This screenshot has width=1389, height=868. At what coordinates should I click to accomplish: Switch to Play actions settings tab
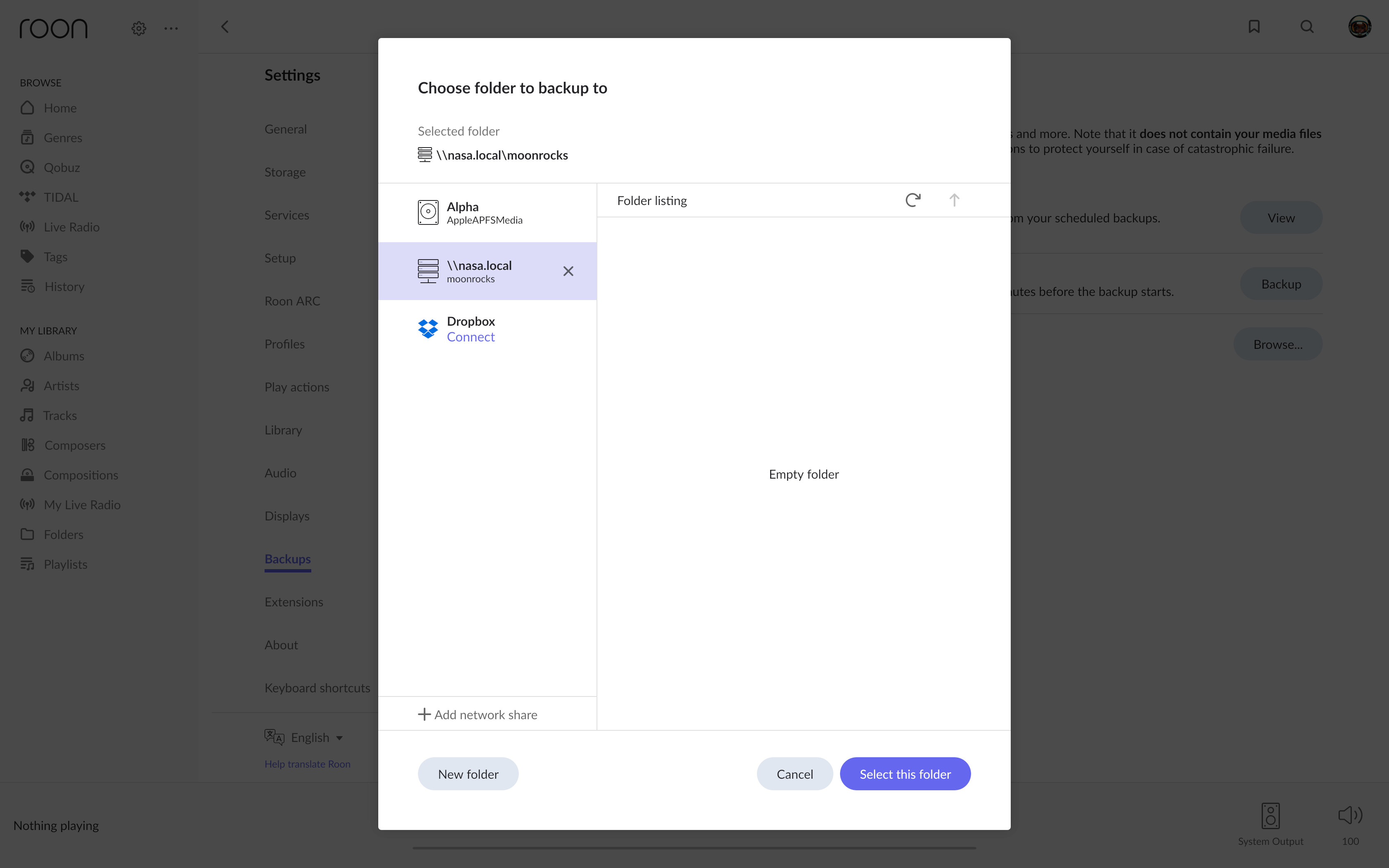tap(297, 388)
